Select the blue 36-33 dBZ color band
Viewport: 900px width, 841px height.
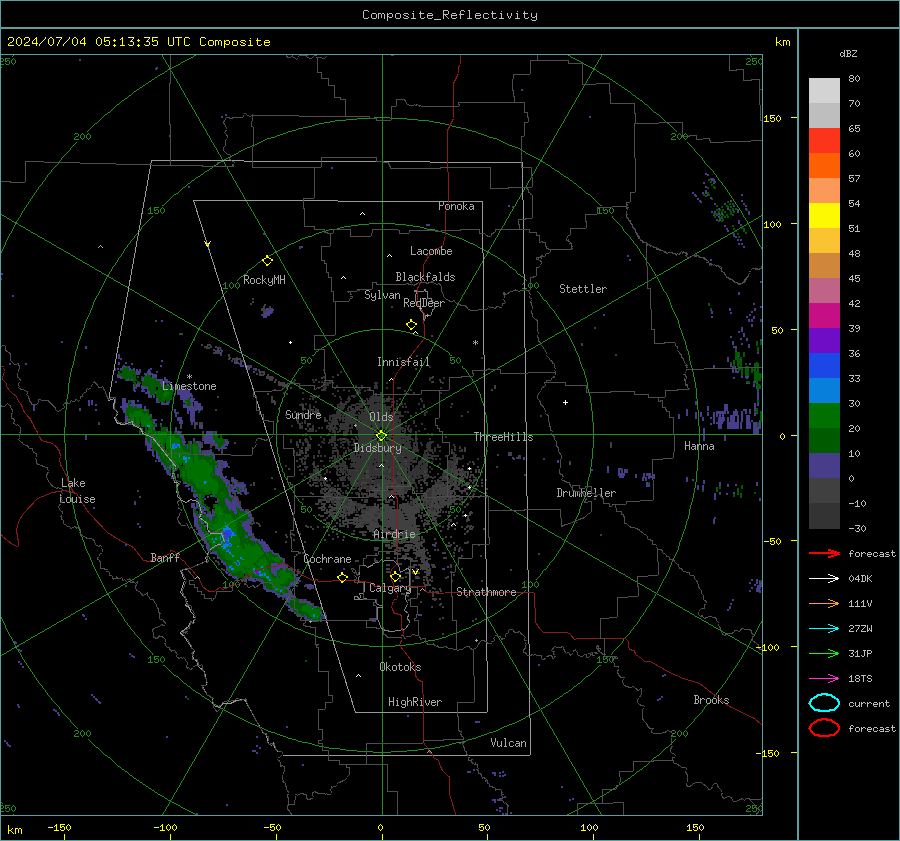824,366
